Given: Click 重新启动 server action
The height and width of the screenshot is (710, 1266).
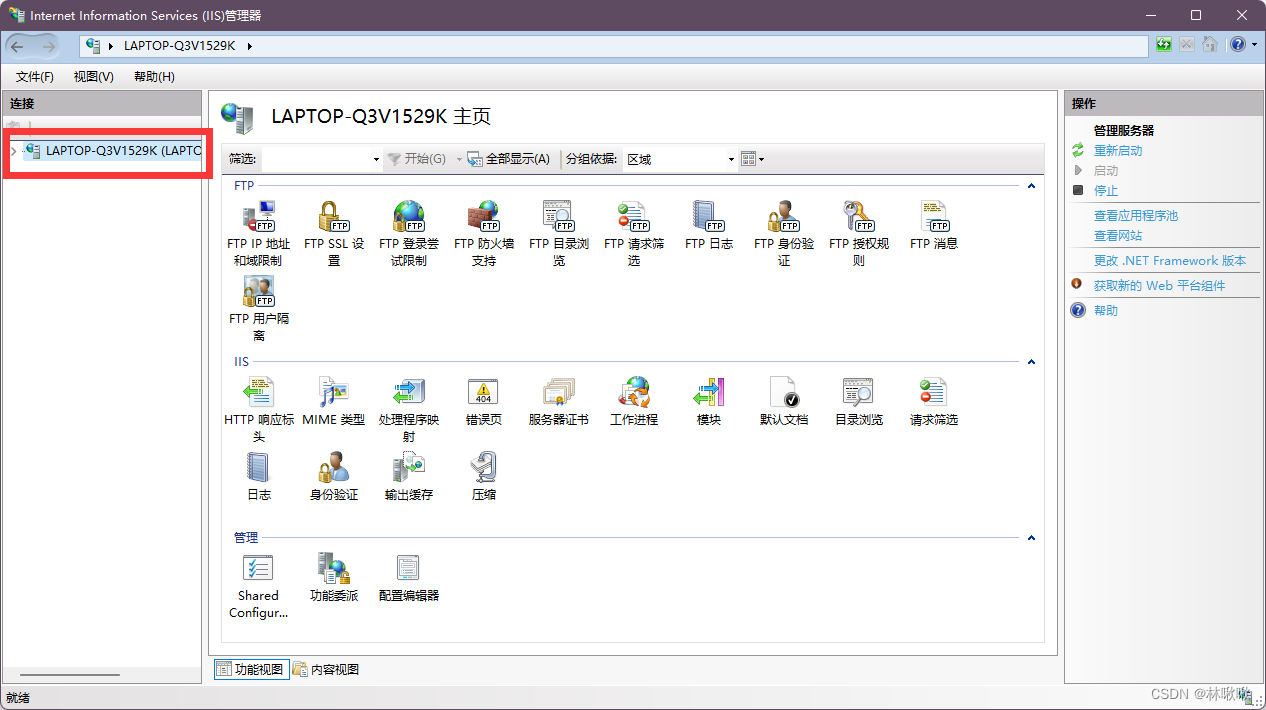Looking at the screenshot, I should (x=1118, y=151).
